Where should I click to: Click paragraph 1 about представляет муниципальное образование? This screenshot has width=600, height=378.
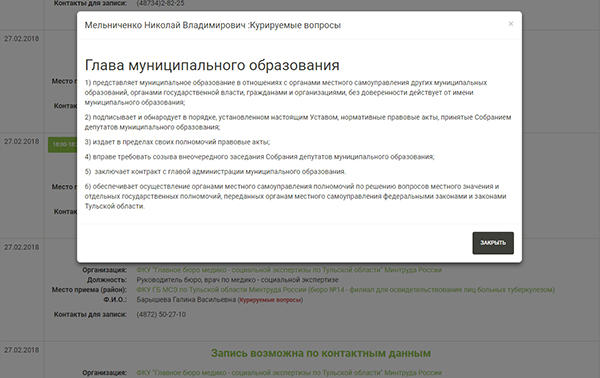286,93
